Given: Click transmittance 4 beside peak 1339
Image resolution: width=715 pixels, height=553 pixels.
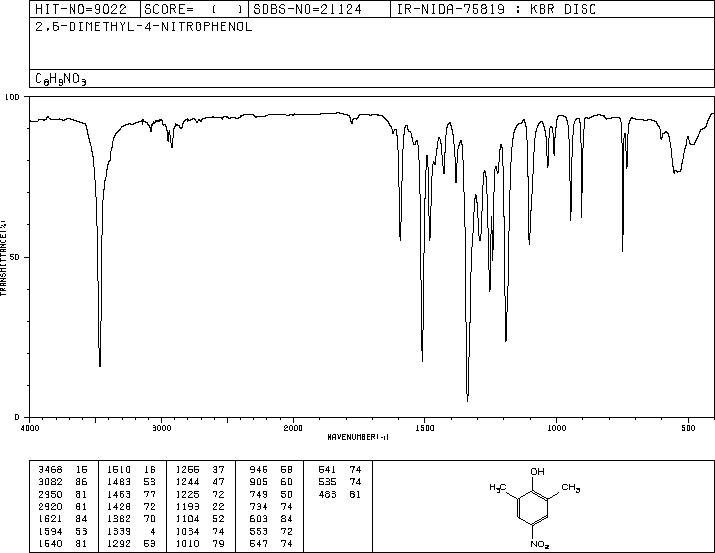Looking at the screenshot, I should 152,532.
